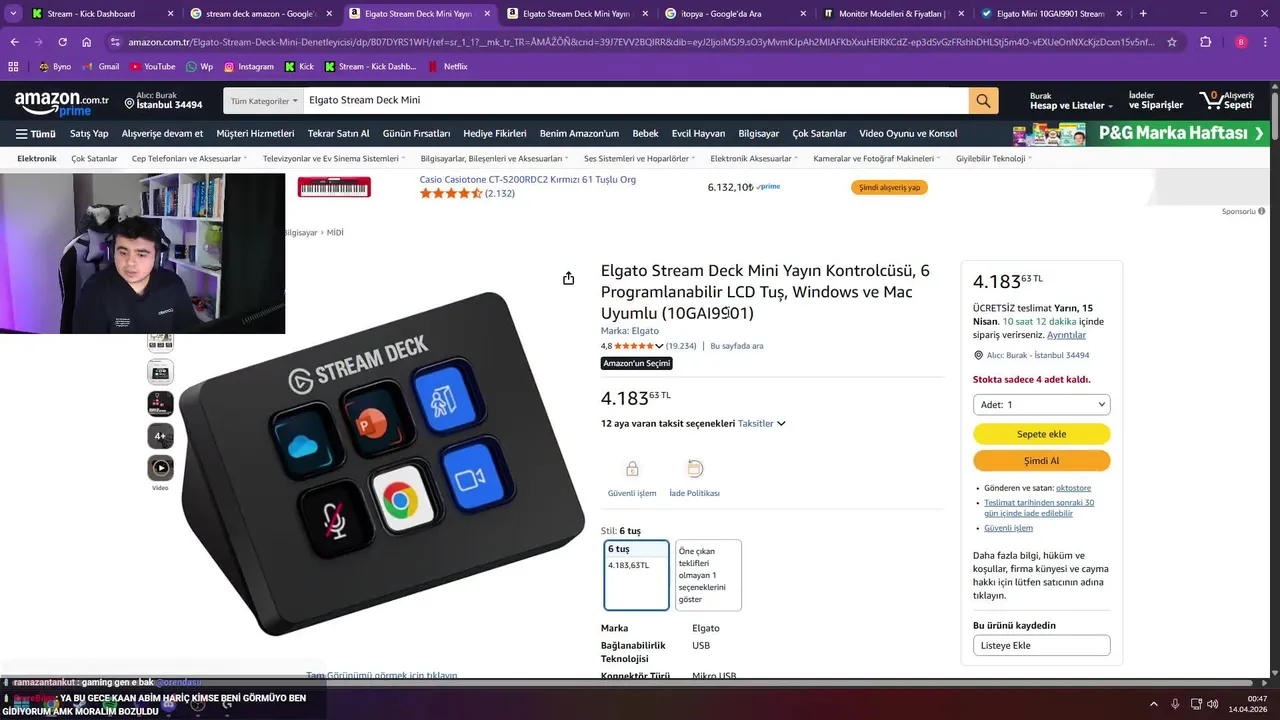The width and height of the screenshot is (1280, 720).
Task: Select the featured-offers style option box
Action: [708, 575]
